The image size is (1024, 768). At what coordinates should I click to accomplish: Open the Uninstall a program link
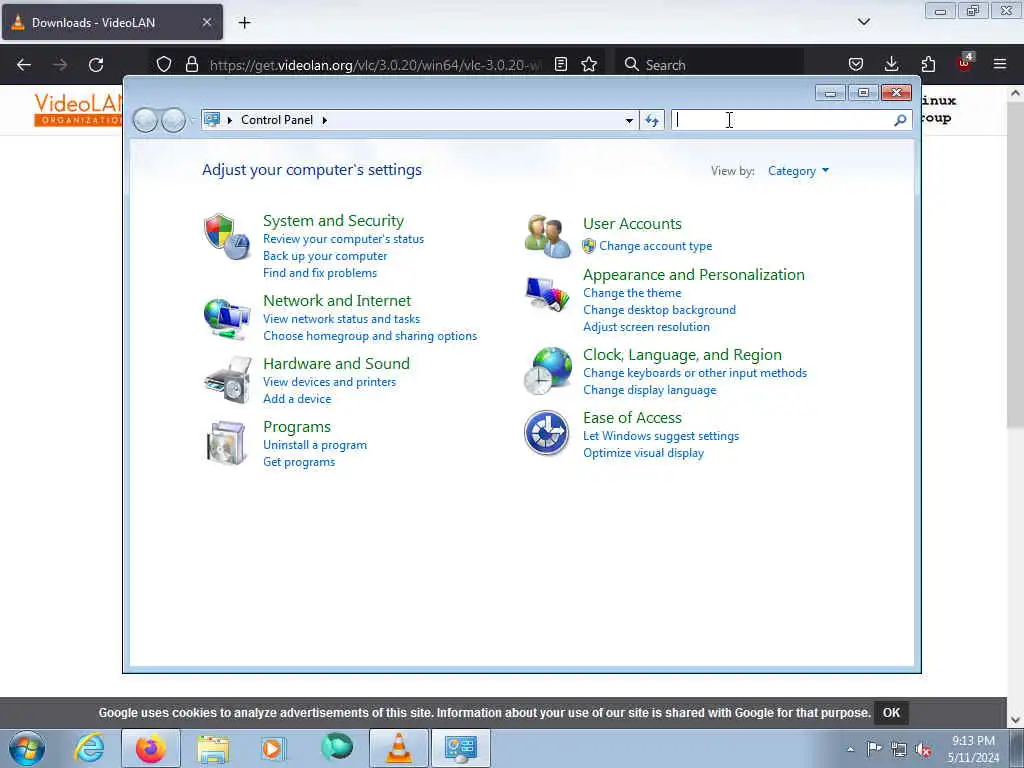(315, 445)
